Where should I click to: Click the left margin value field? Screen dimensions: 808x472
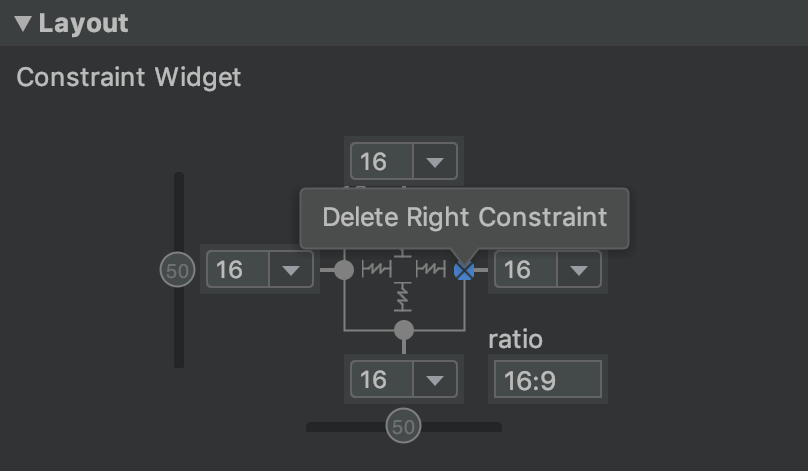pos(238,270)
